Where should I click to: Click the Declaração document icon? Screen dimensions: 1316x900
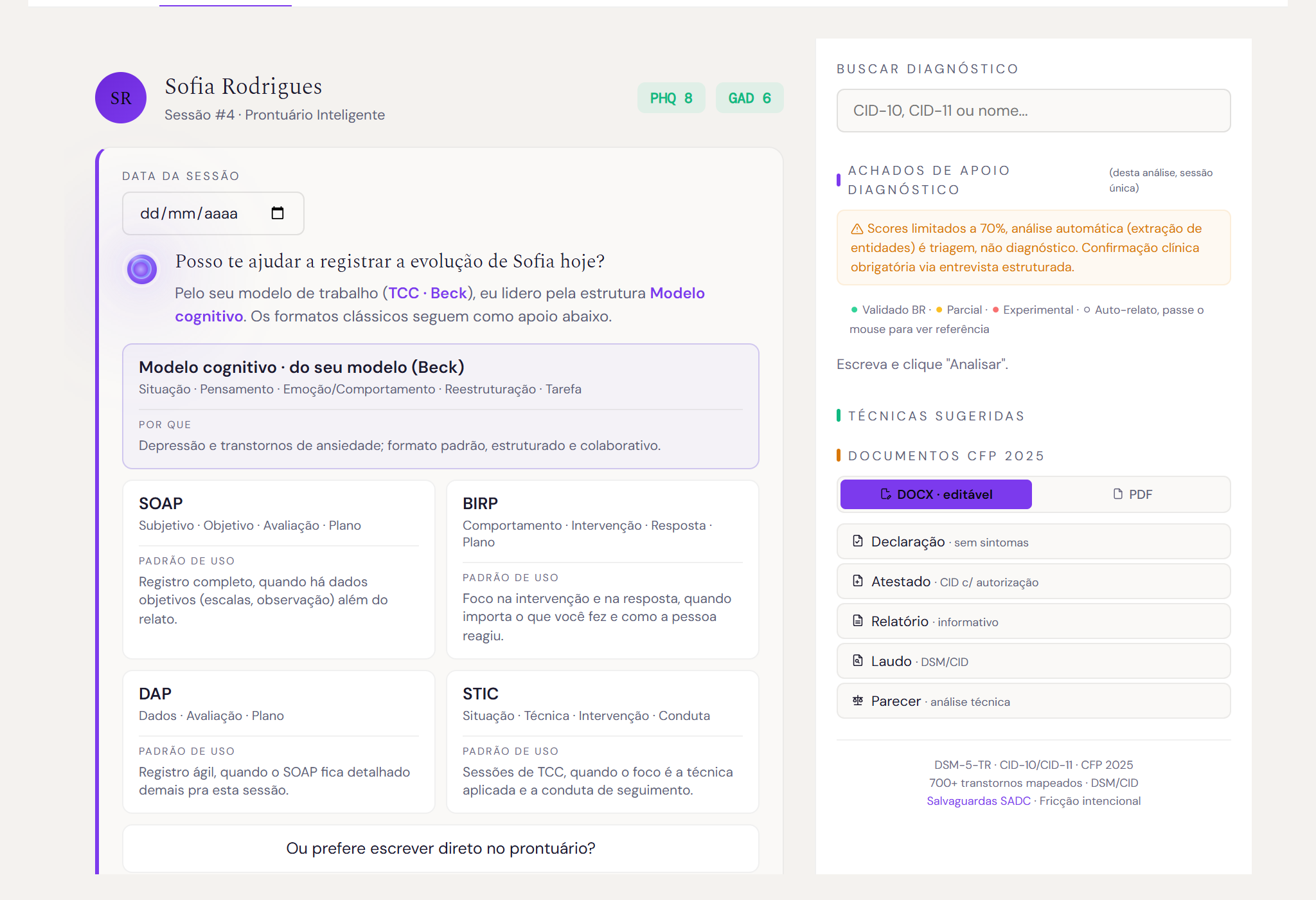click(858, 541)
